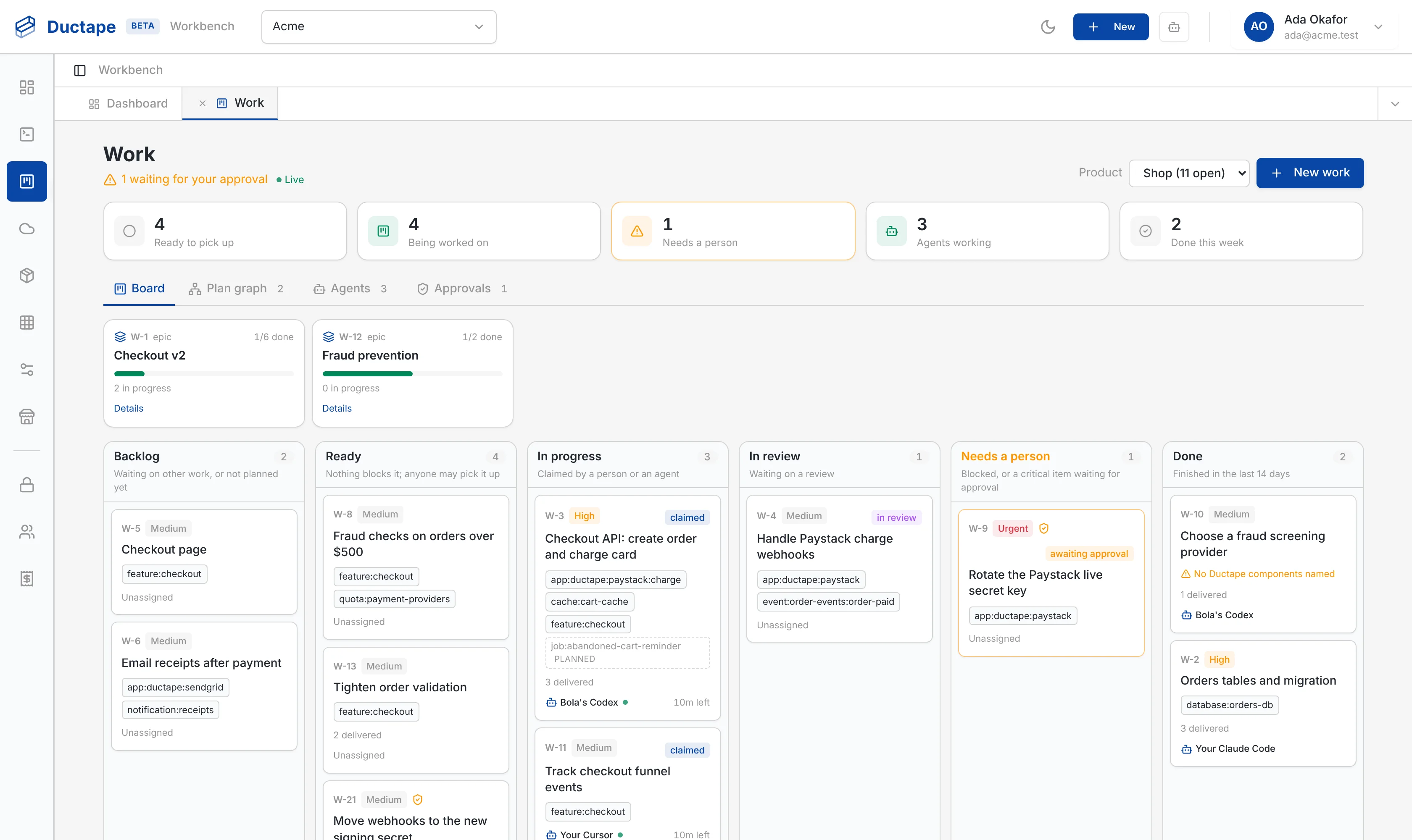
Task: Open the Agents tab
Action: pyautogui.click(x=350, y=289)
